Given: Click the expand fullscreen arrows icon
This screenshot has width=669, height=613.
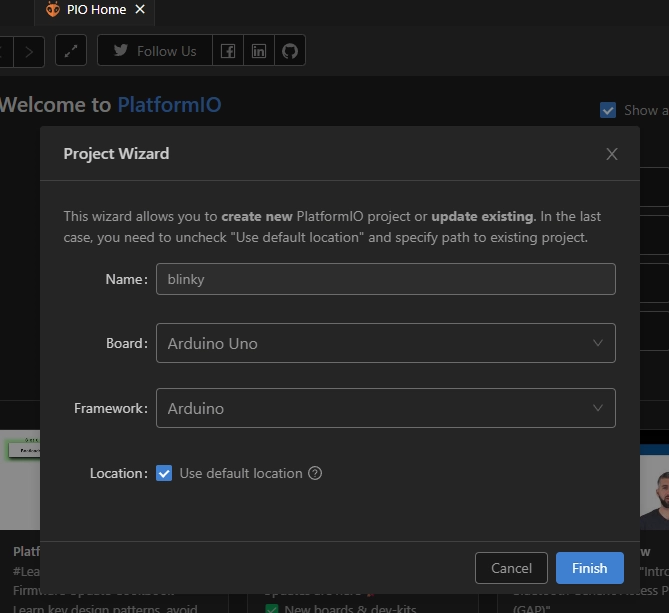Looking at the screenshot, I should tap(71, 51).
